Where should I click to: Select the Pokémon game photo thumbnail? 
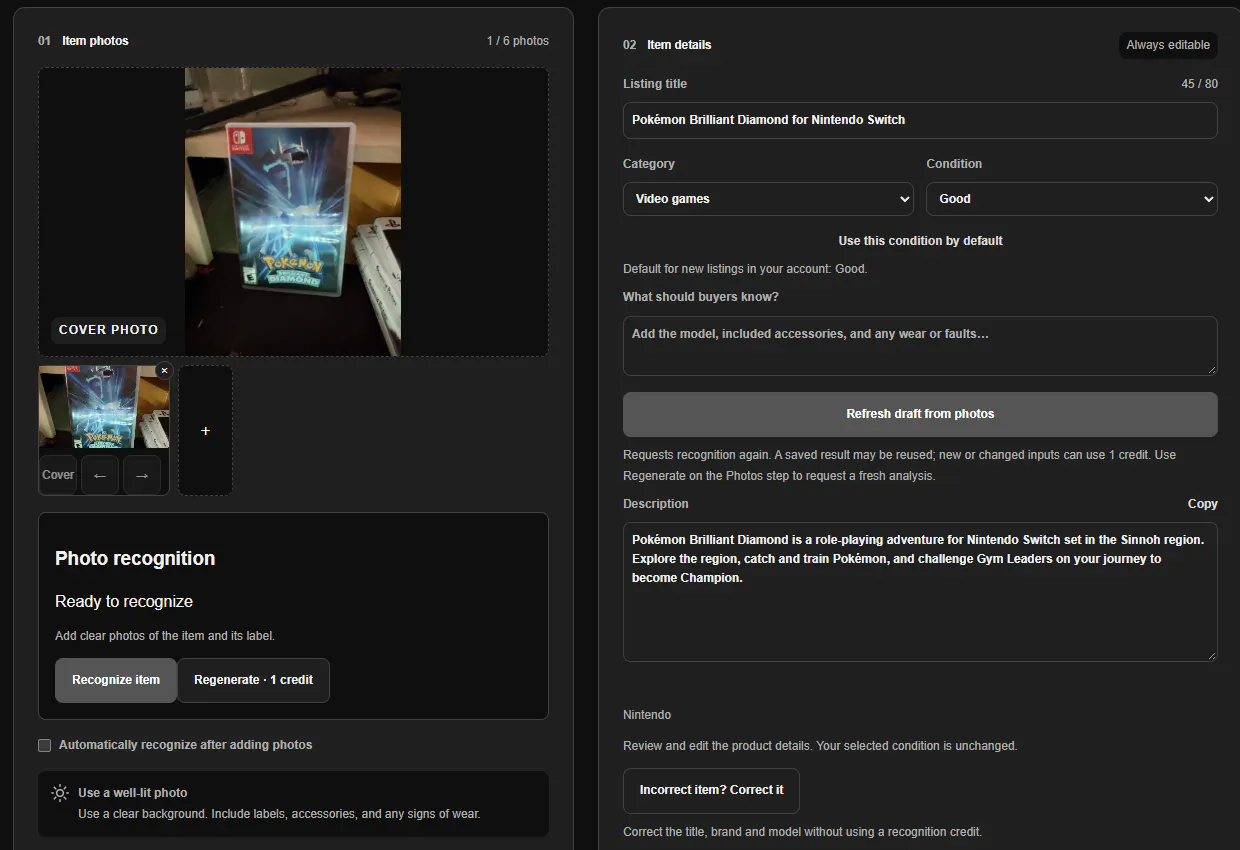(x=104, y=407)
